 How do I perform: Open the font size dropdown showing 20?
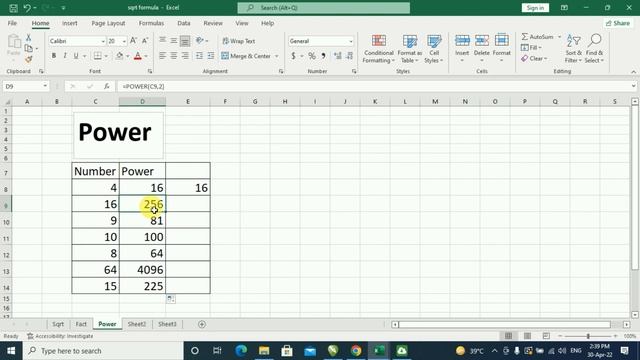click(124, 41)
